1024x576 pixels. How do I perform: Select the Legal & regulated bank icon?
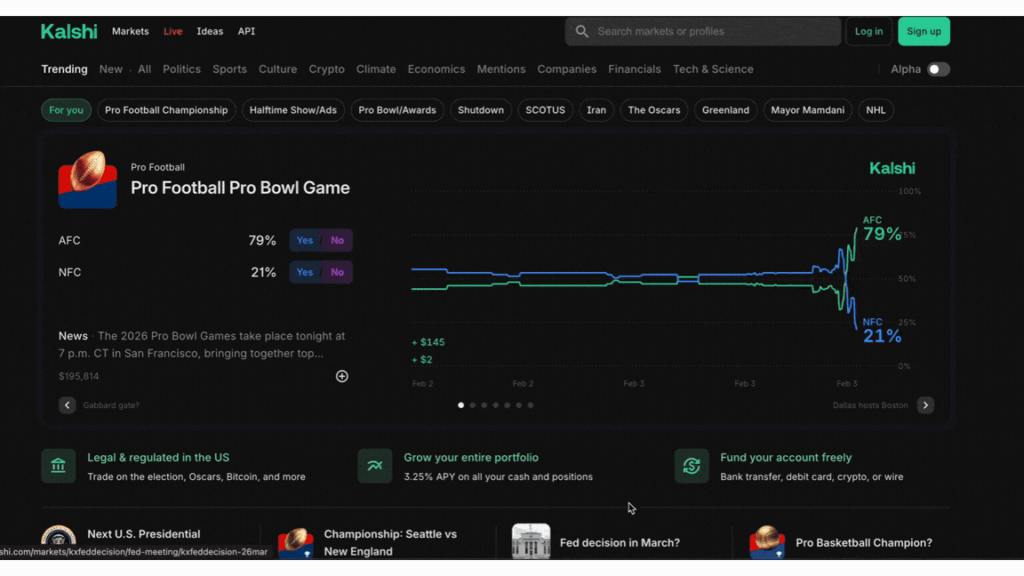coord(59,465)
